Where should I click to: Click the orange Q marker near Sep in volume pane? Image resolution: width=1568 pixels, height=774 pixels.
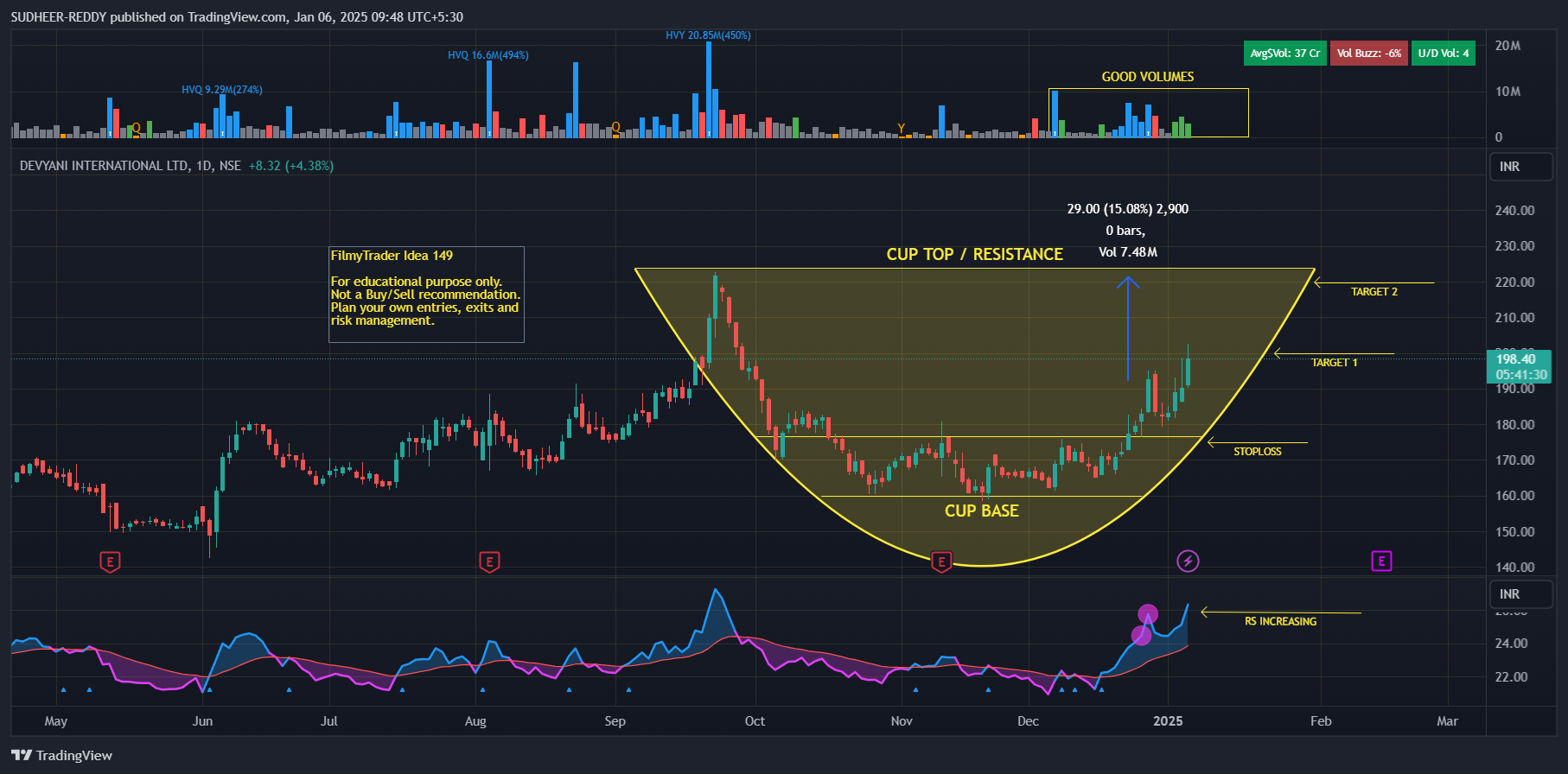click(615, 128)
